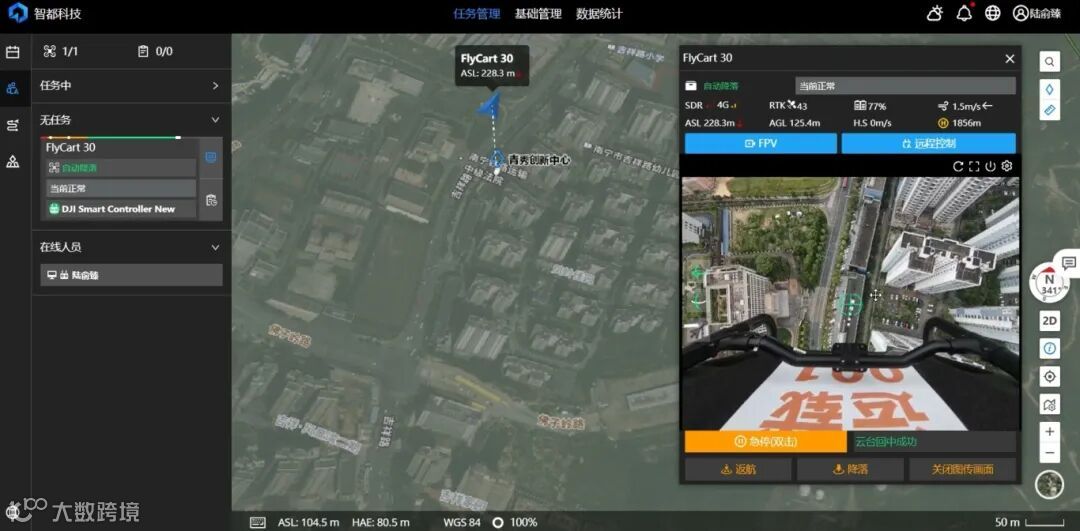
Task: Click the FlyCart 30 map label tooltip
Action: click(x=492, y=65)
